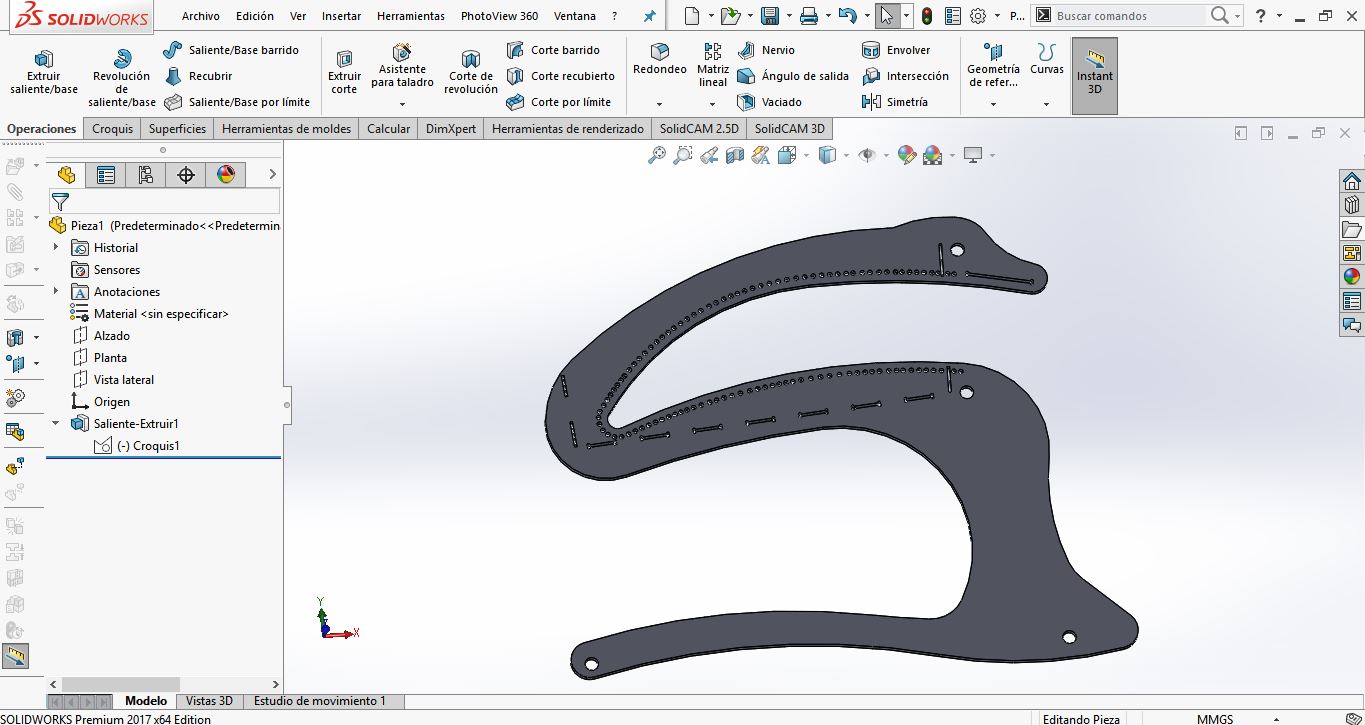This screenshot has width=1365, height=725.
Task: Click the Envolver command
Action: point(896,50)
